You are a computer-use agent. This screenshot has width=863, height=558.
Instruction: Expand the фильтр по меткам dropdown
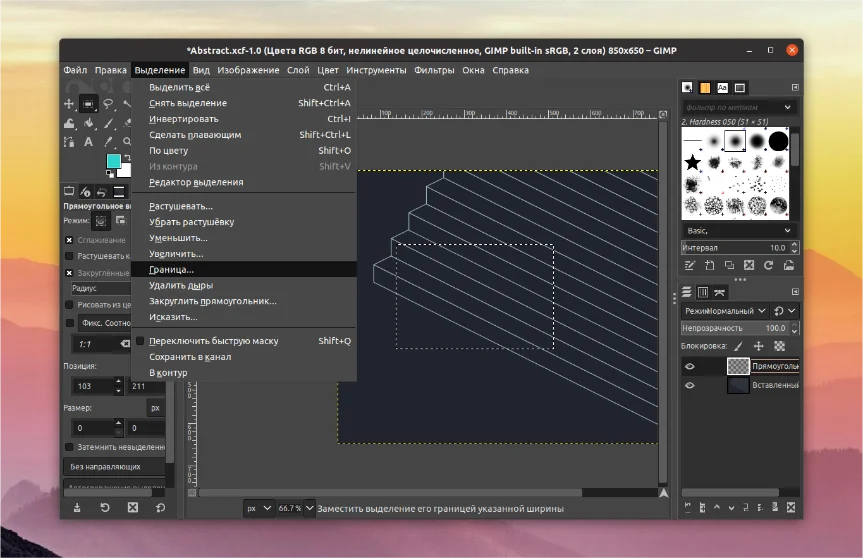pos(788,107)
